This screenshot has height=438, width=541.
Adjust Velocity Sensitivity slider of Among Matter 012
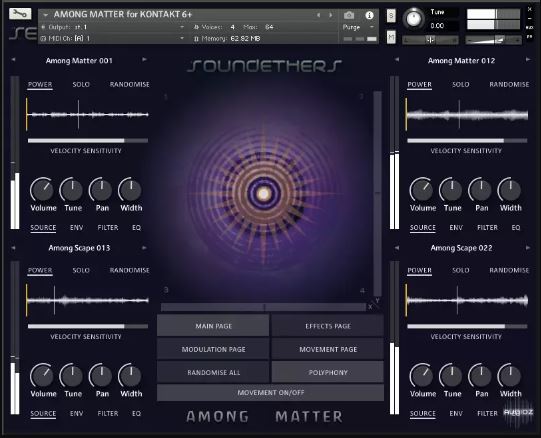click(467, 140)
